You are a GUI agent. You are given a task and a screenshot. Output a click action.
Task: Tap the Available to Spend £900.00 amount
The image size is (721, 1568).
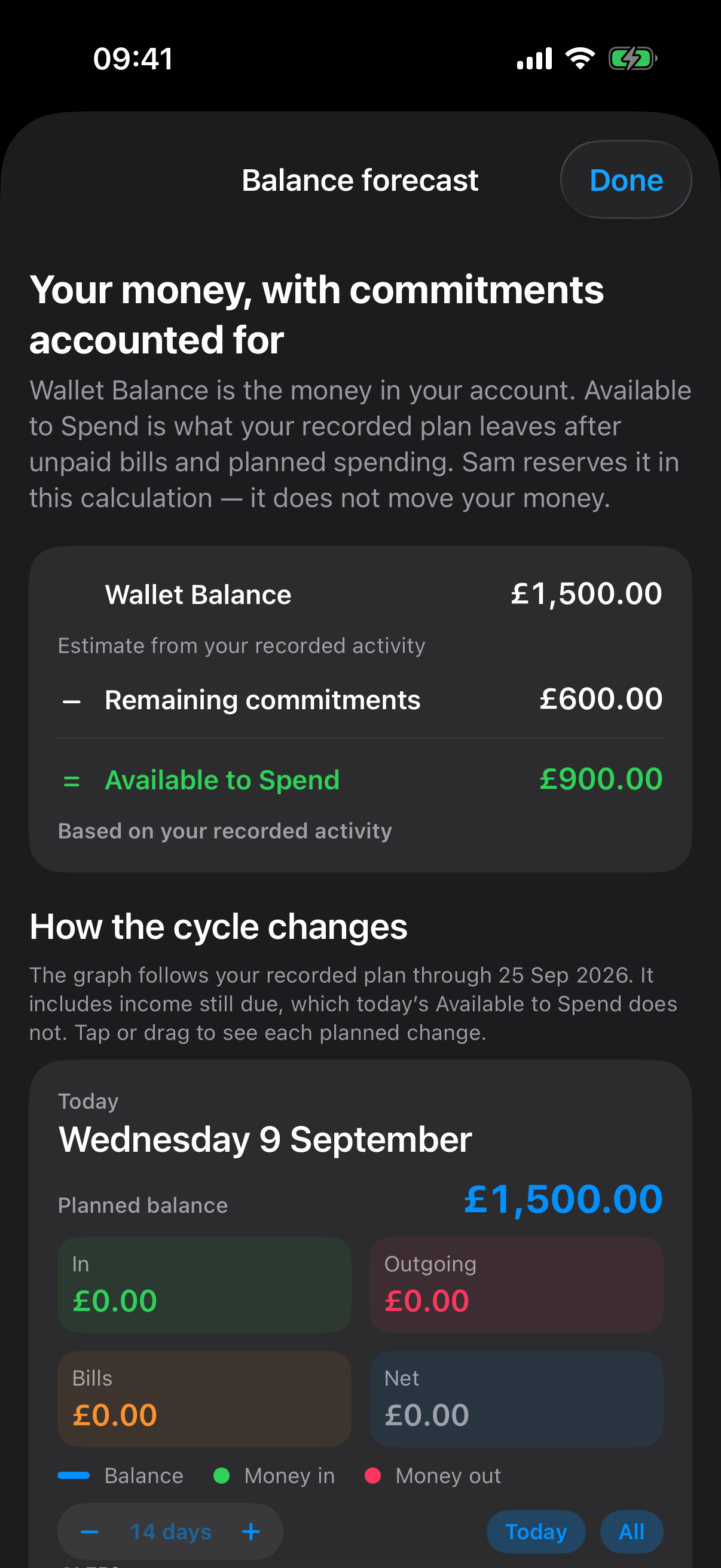click(601, 779)
